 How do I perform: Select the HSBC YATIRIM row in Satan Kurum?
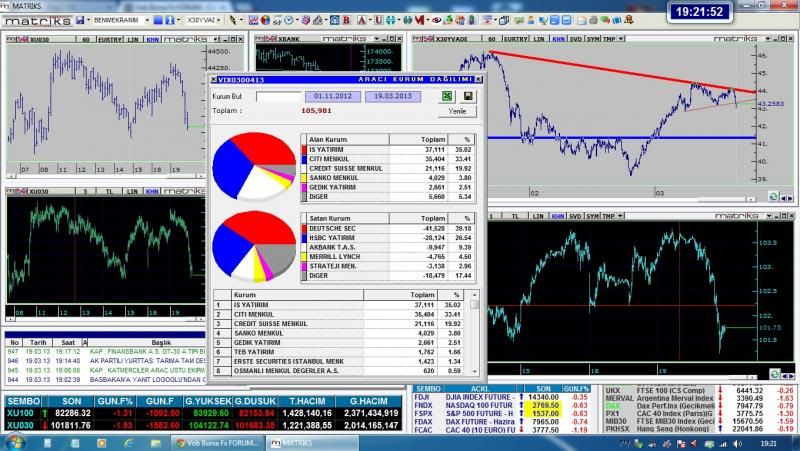click(x=388, y=238)
